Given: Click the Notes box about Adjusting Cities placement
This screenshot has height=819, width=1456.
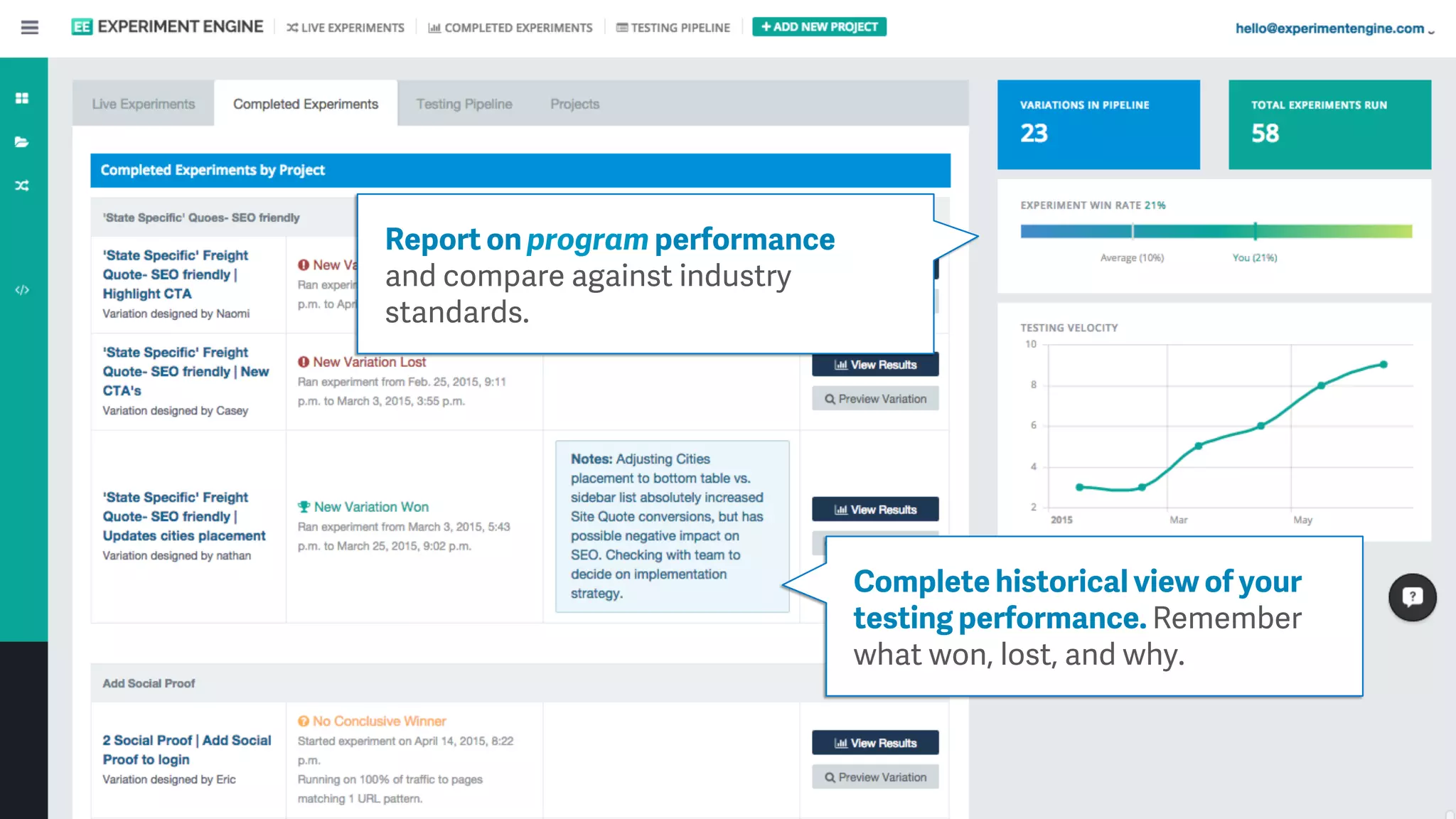Looking at the screenshot, I should pos(672,526).
